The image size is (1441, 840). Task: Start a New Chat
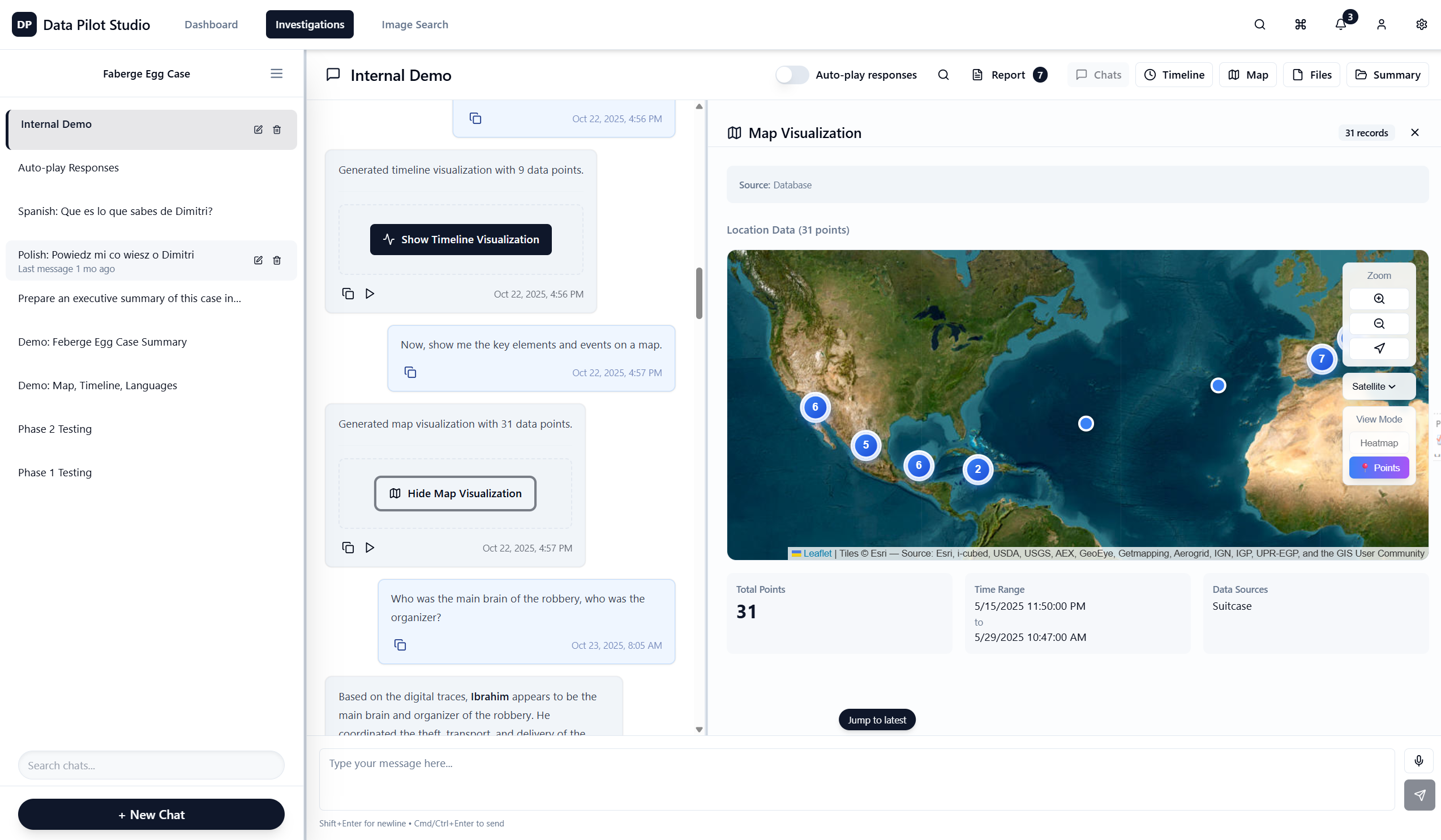151,815
